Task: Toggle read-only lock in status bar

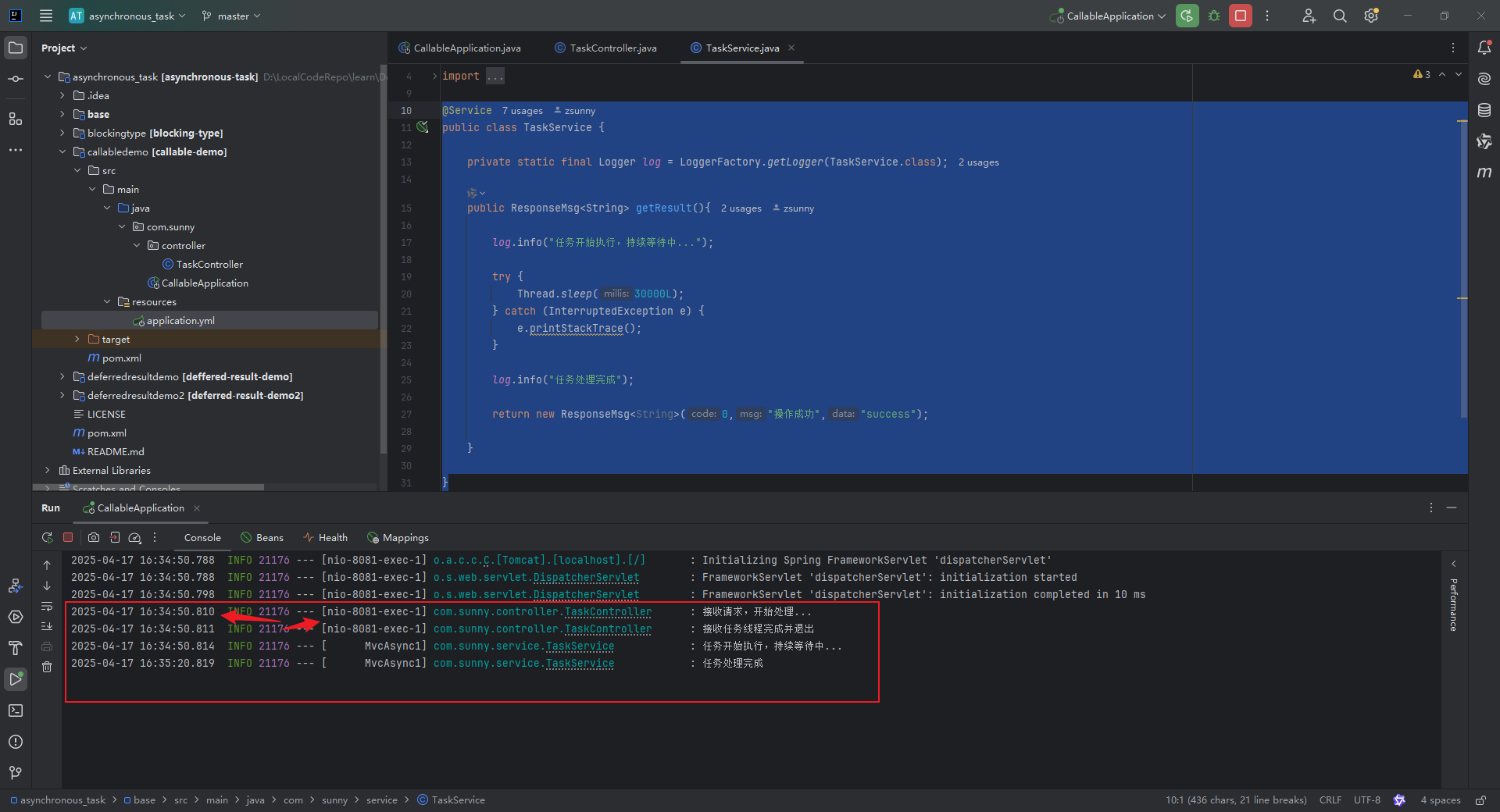Action: point(1480,800)
